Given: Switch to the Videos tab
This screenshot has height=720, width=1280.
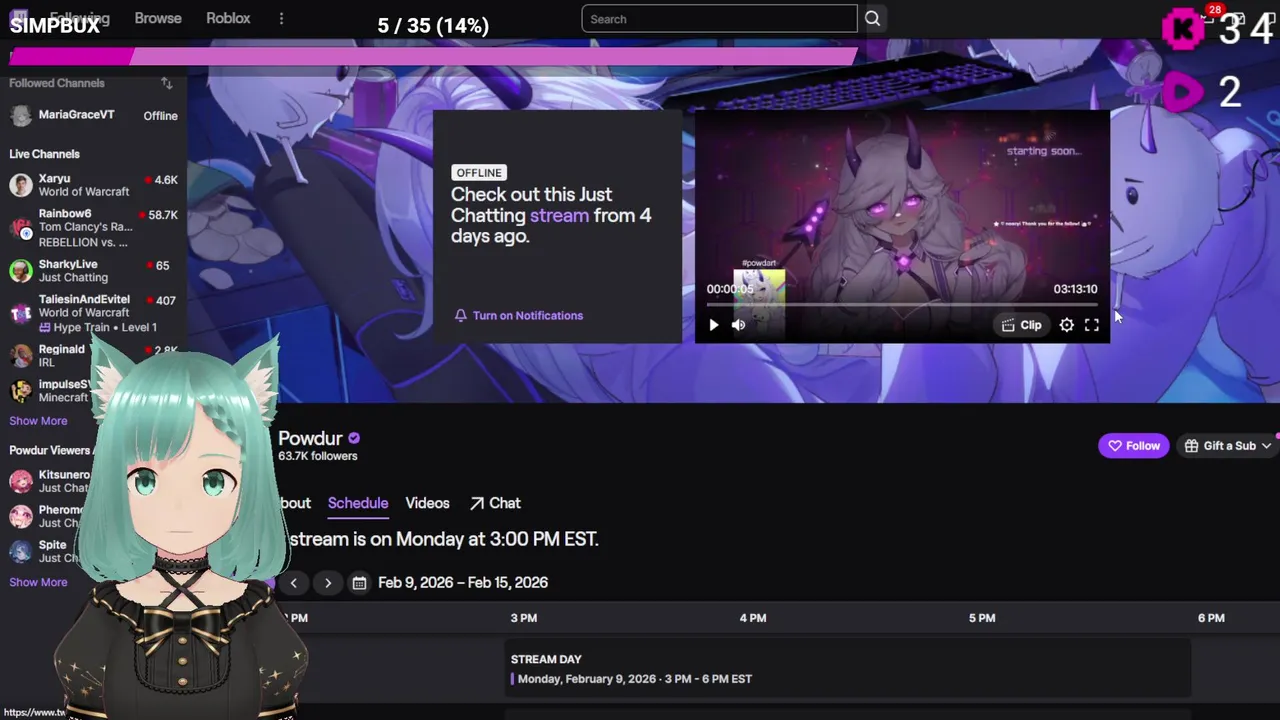Looking at the screenshot, I should (427, 503).
